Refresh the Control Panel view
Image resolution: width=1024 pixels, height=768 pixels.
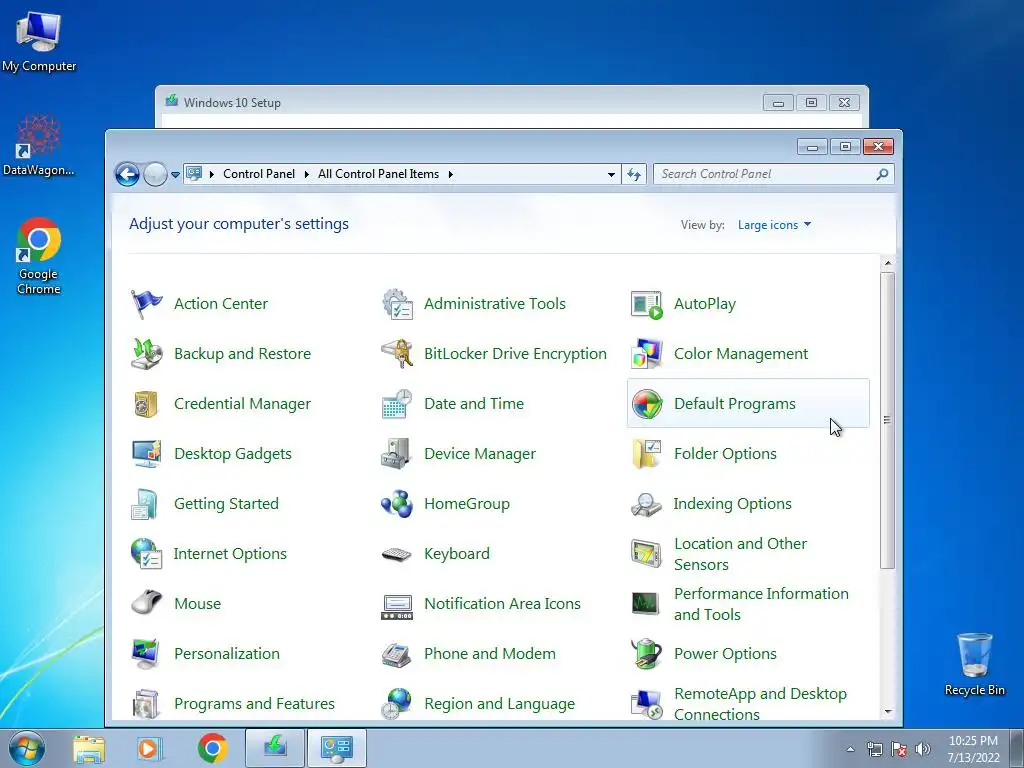(x=634, y=174)
